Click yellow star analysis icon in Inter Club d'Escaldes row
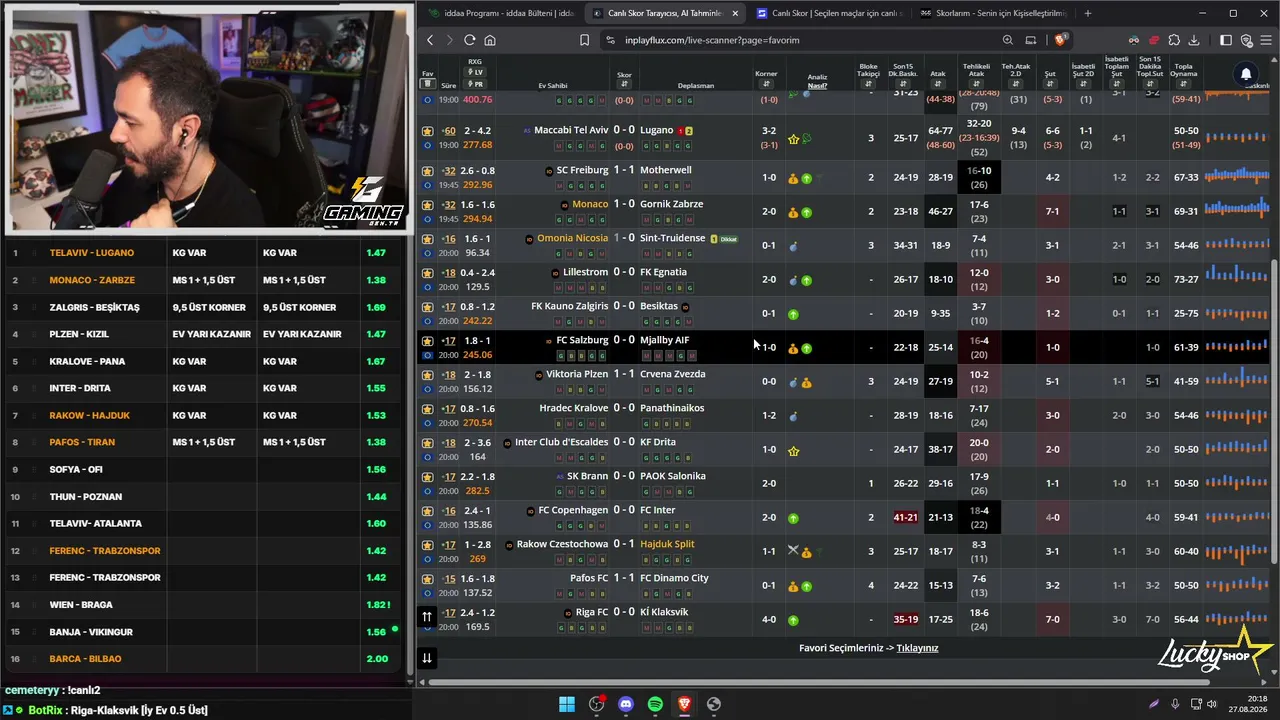 (x=794, y=451)
